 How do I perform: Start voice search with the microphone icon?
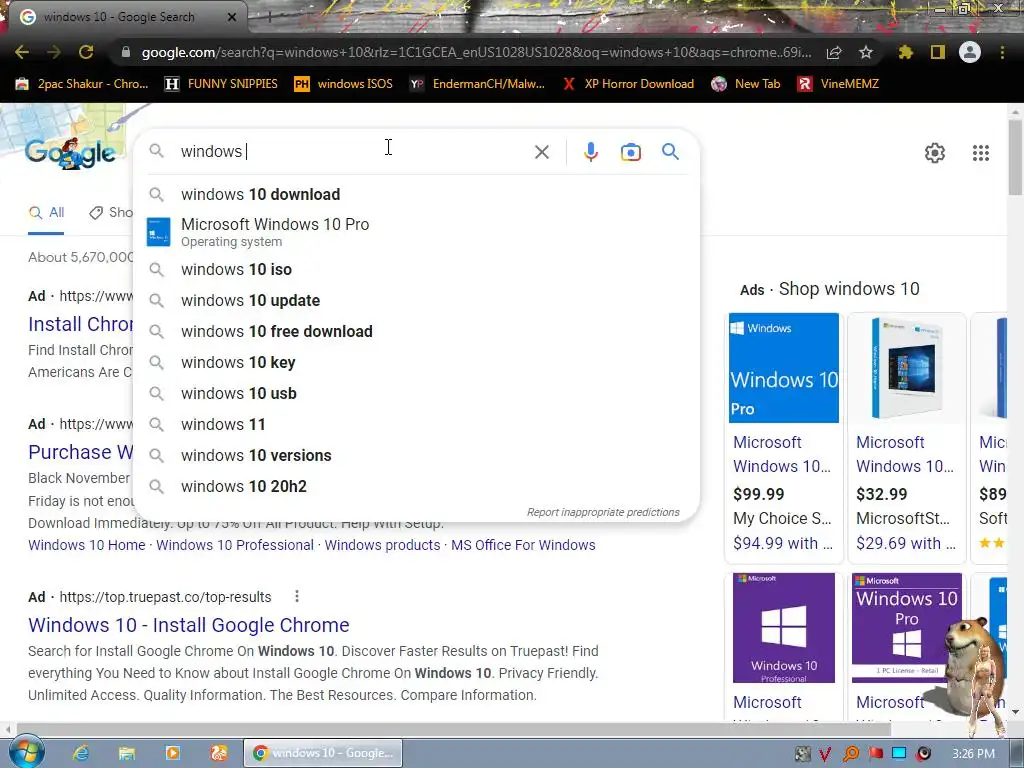pyautogui.click(x=590, y=152)
